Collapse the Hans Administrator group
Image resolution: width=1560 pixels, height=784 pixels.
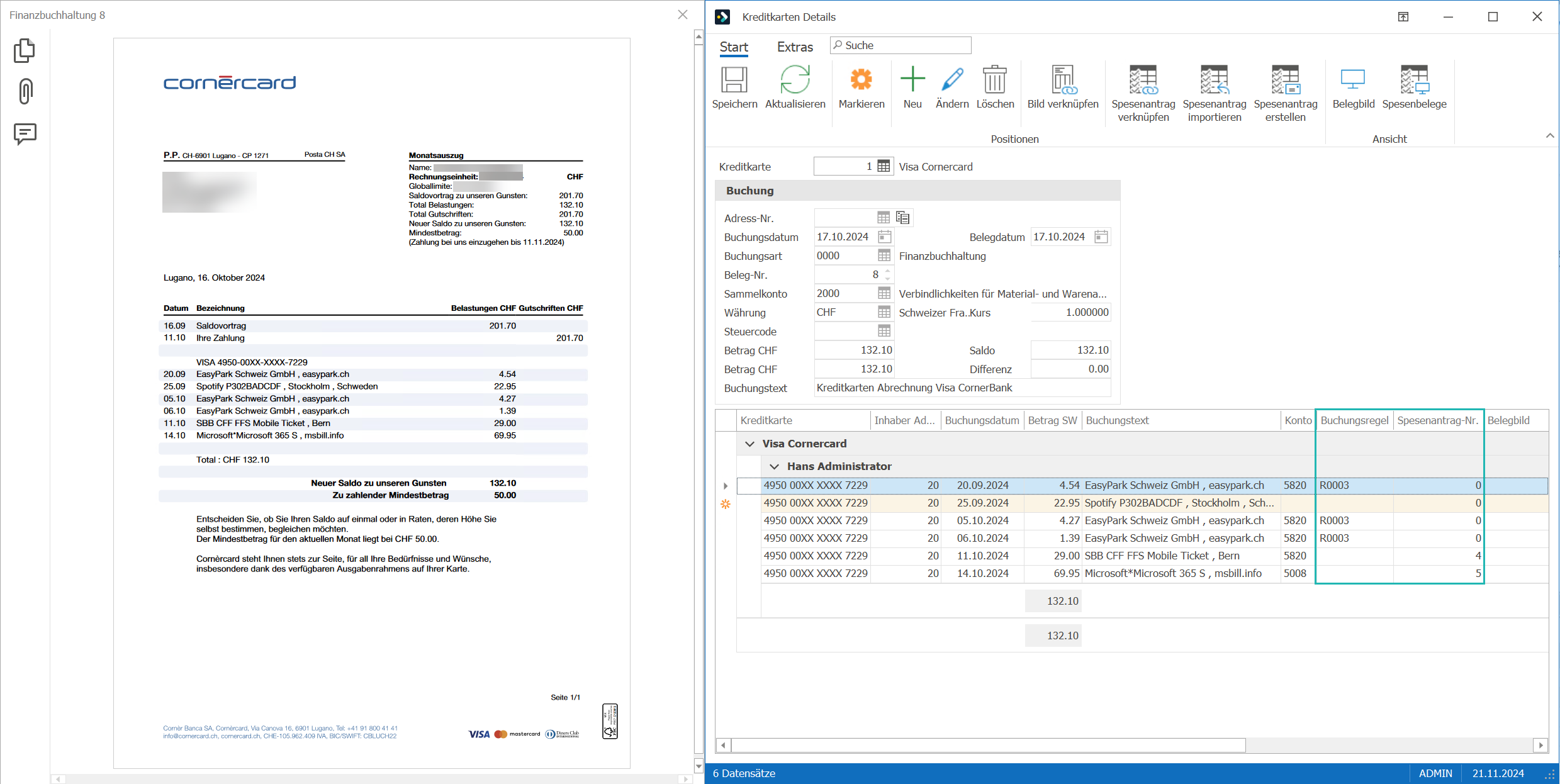click(x=774, y=466)
